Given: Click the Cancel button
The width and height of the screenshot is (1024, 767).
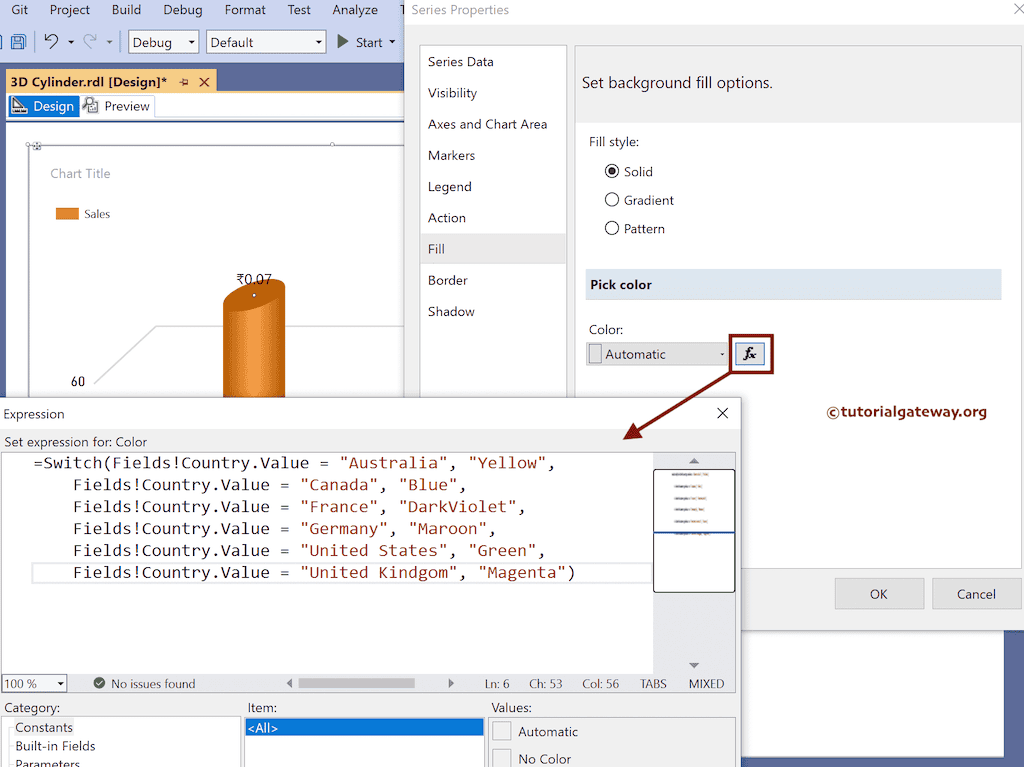Looking at the screenshot, I should tap(976, 594).
